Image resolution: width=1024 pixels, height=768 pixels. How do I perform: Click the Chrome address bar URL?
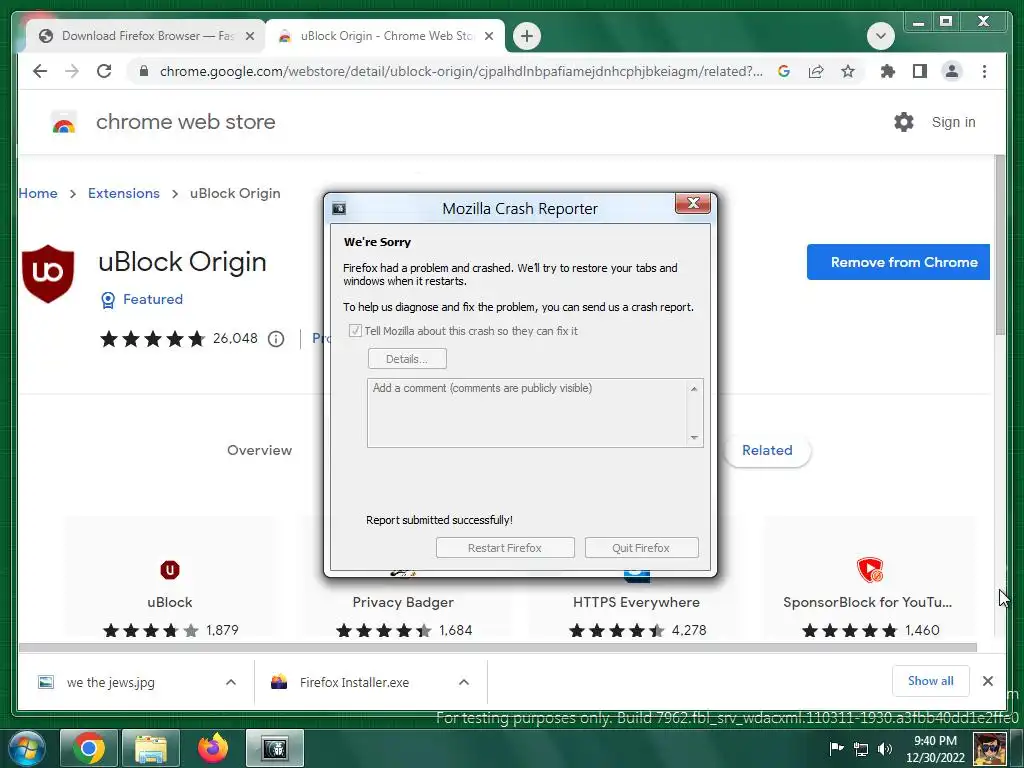[x=460, y=71]
